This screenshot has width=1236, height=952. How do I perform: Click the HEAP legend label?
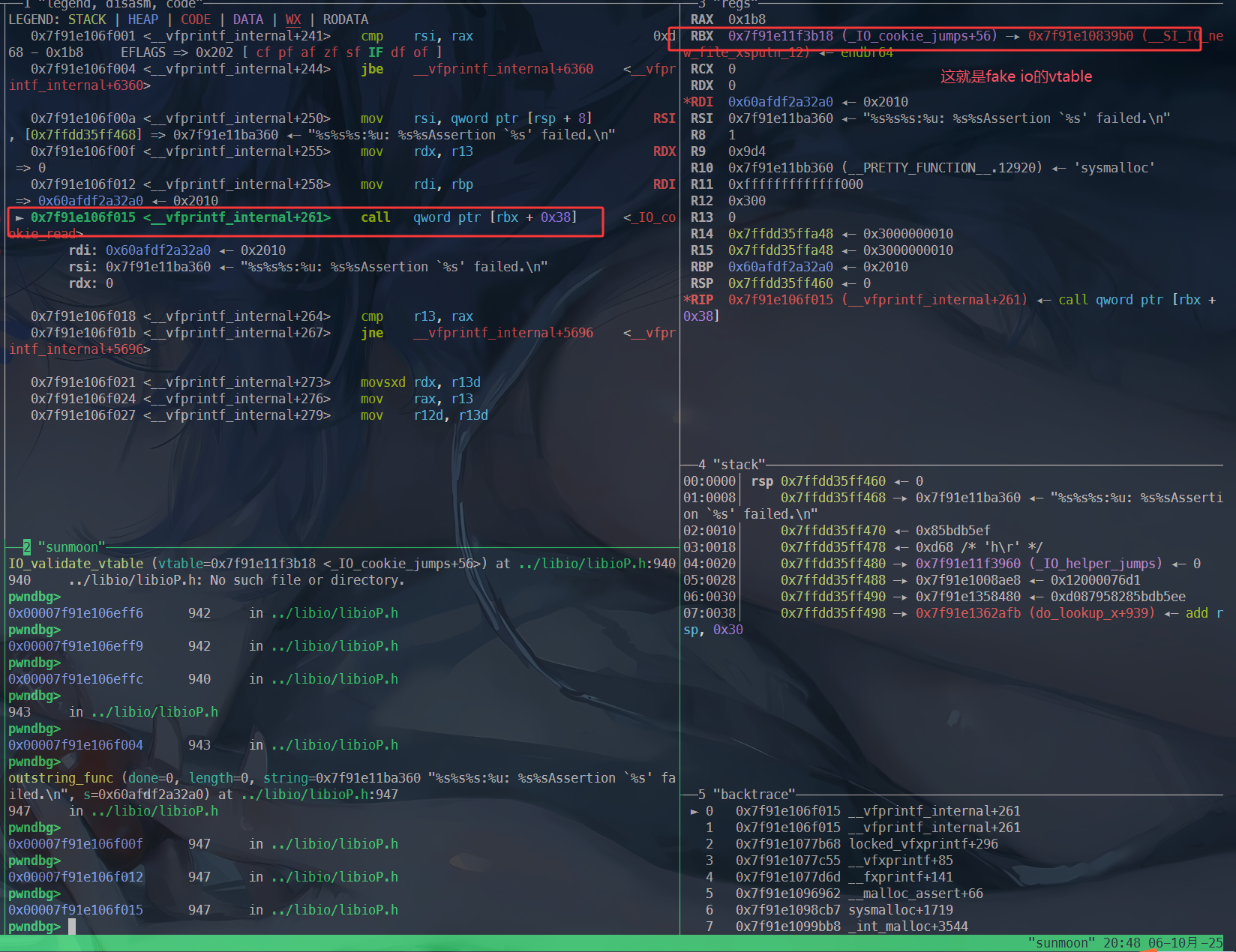[143, 19]
